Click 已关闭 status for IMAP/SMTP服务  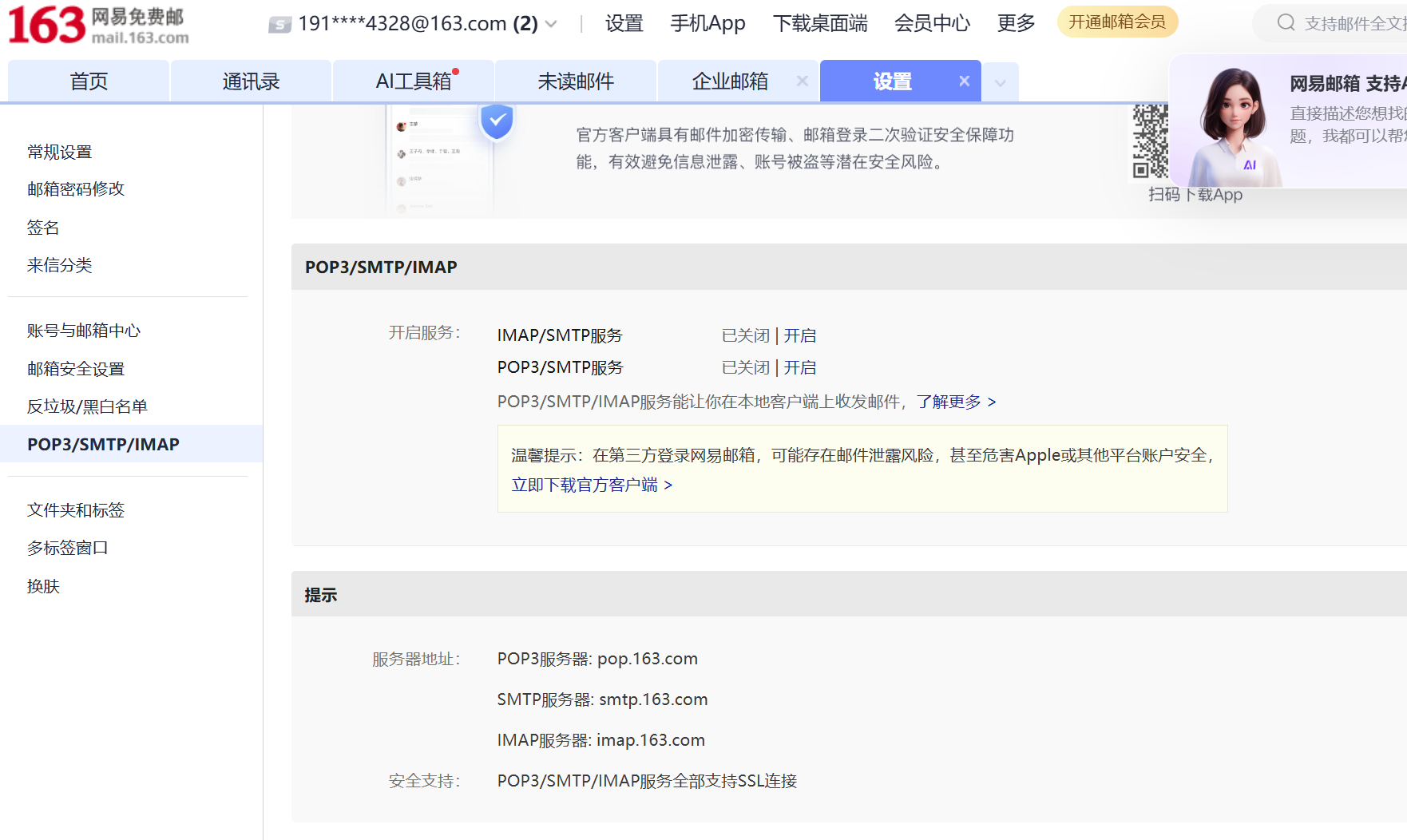pyautogui.click(x=746, y=335)
